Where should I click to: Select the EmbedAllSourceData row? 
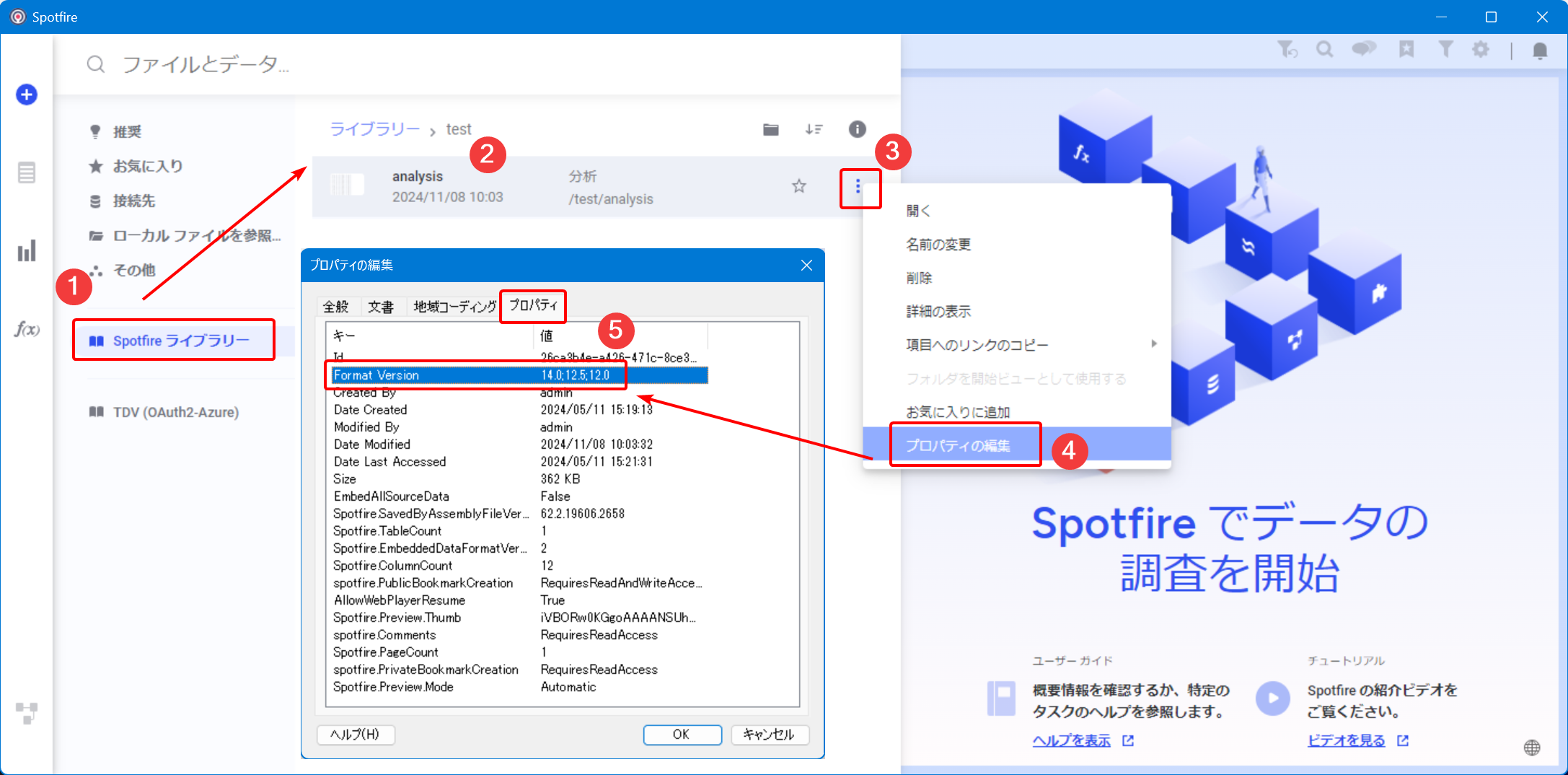tap(519, 496)
